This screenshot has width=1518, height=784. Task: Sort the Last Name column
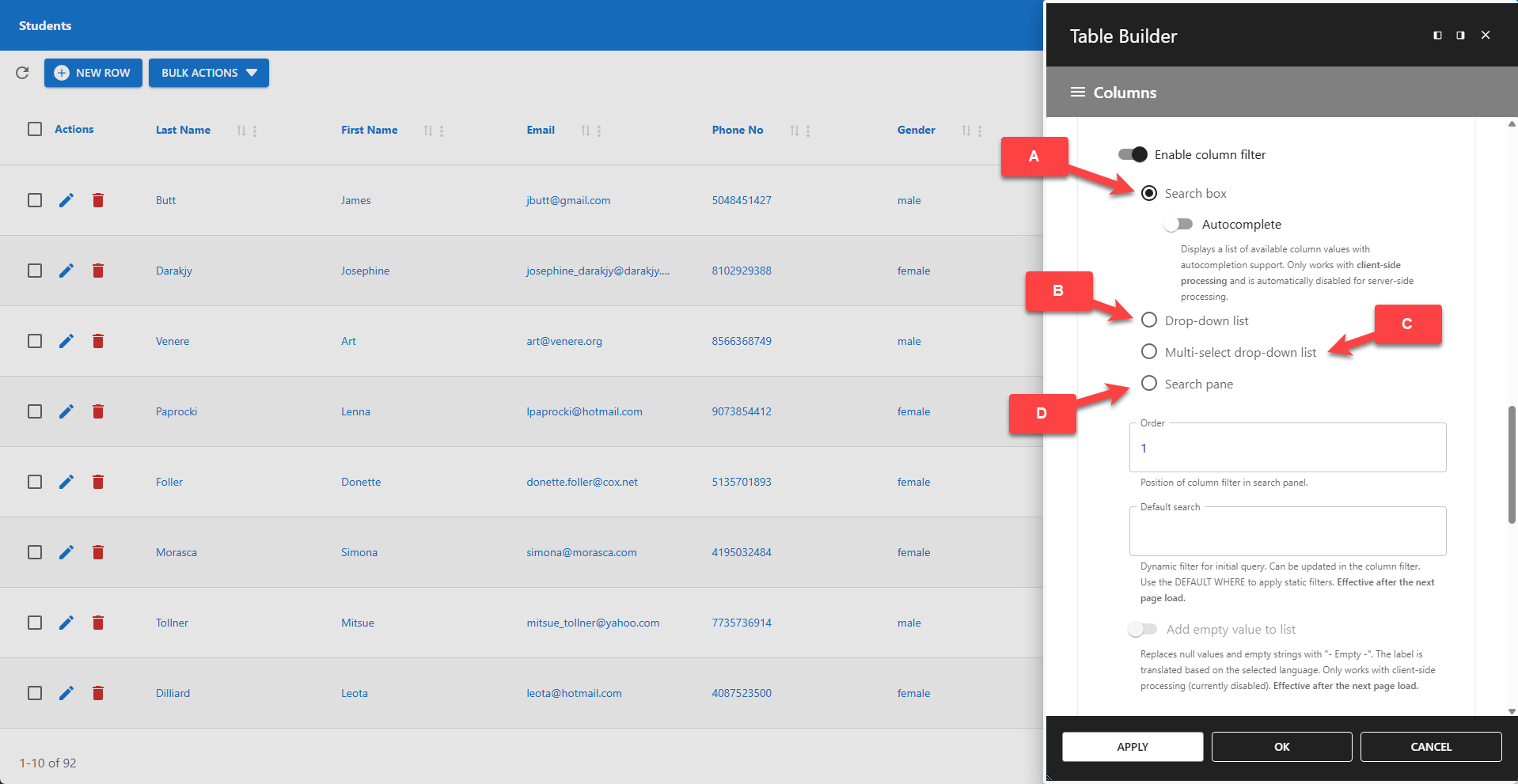(x=241, y=130)
